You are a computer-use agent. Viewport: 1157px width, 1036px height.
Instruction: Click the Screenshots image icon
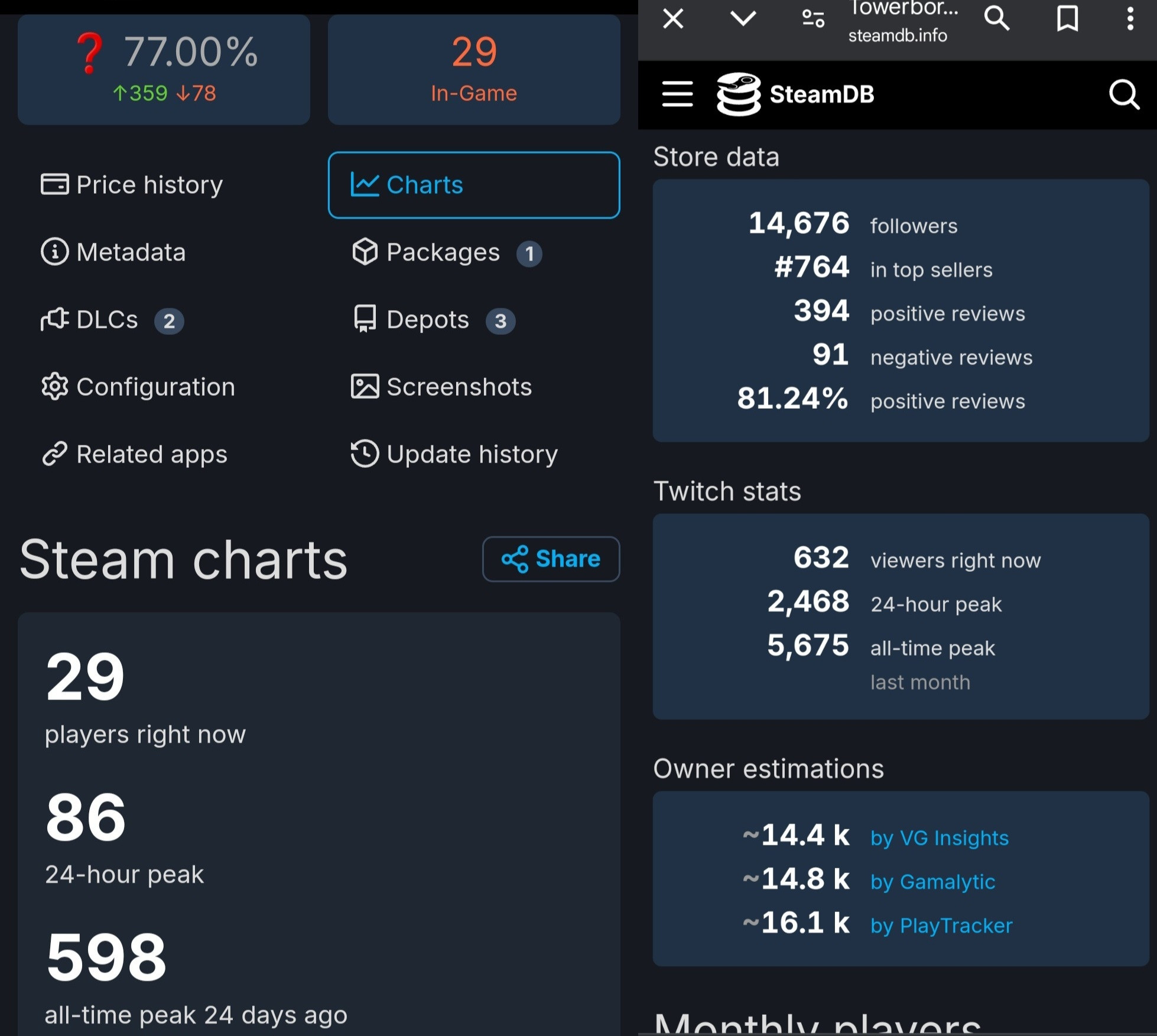point(365,387)
